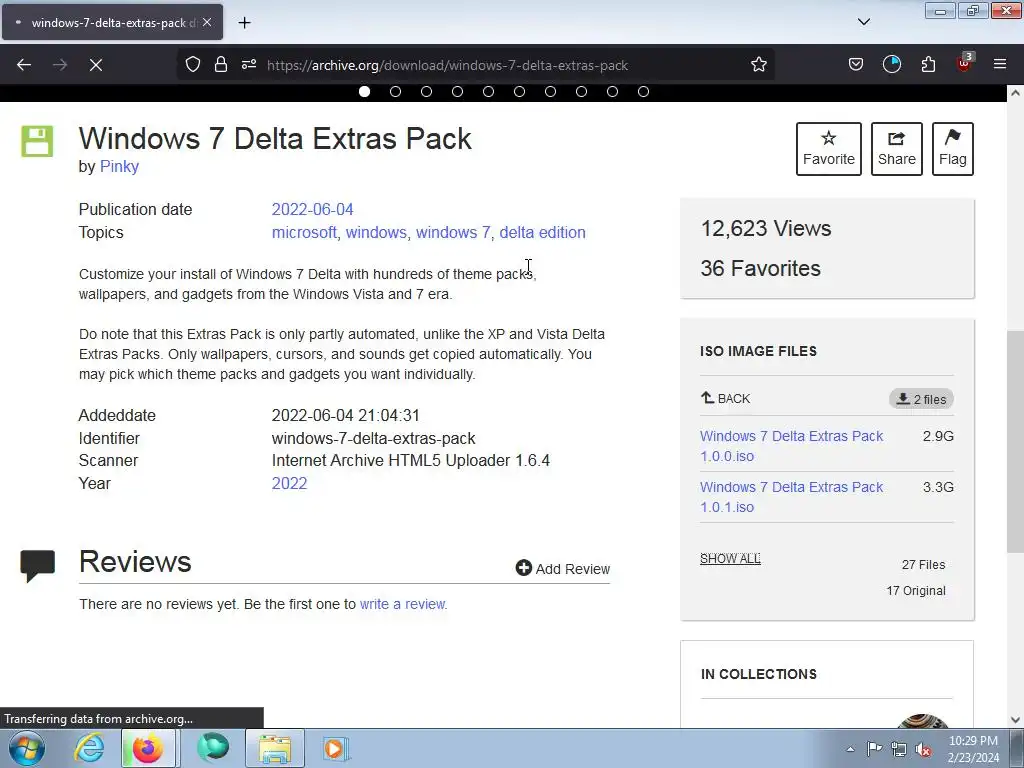1024x768 pixels.
Task: Open the Extensions puzzle icon
Action: coord(928,65)
